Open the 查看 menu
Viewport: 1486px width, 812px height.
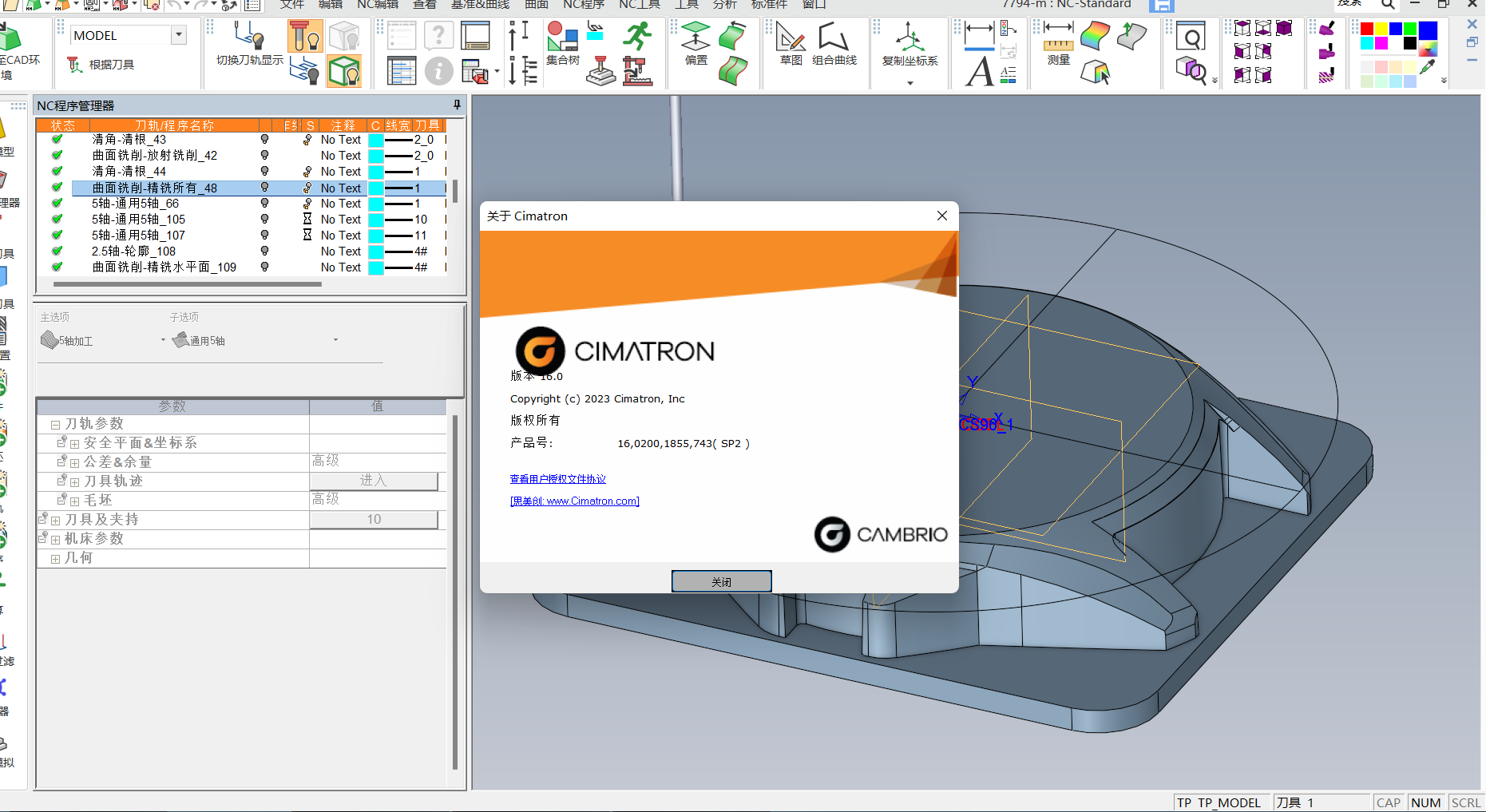(x=425, y=5)
